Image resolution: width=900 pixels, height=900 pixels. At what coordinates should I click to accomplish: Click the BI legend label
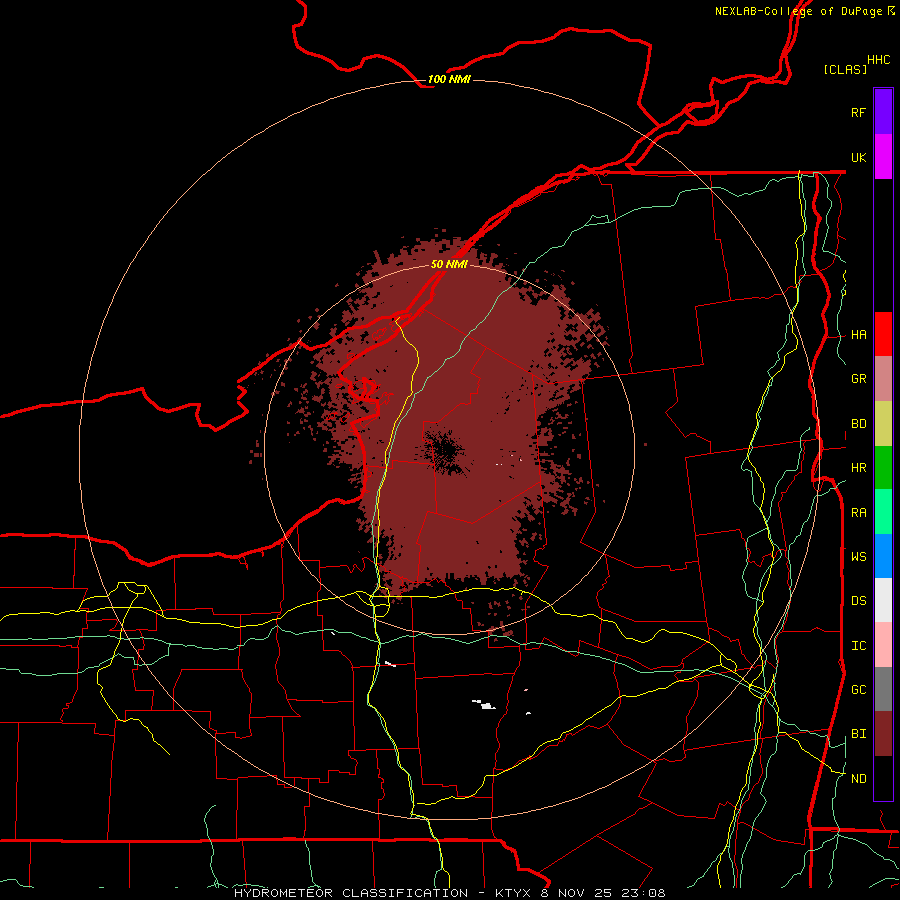click(858, 734)
